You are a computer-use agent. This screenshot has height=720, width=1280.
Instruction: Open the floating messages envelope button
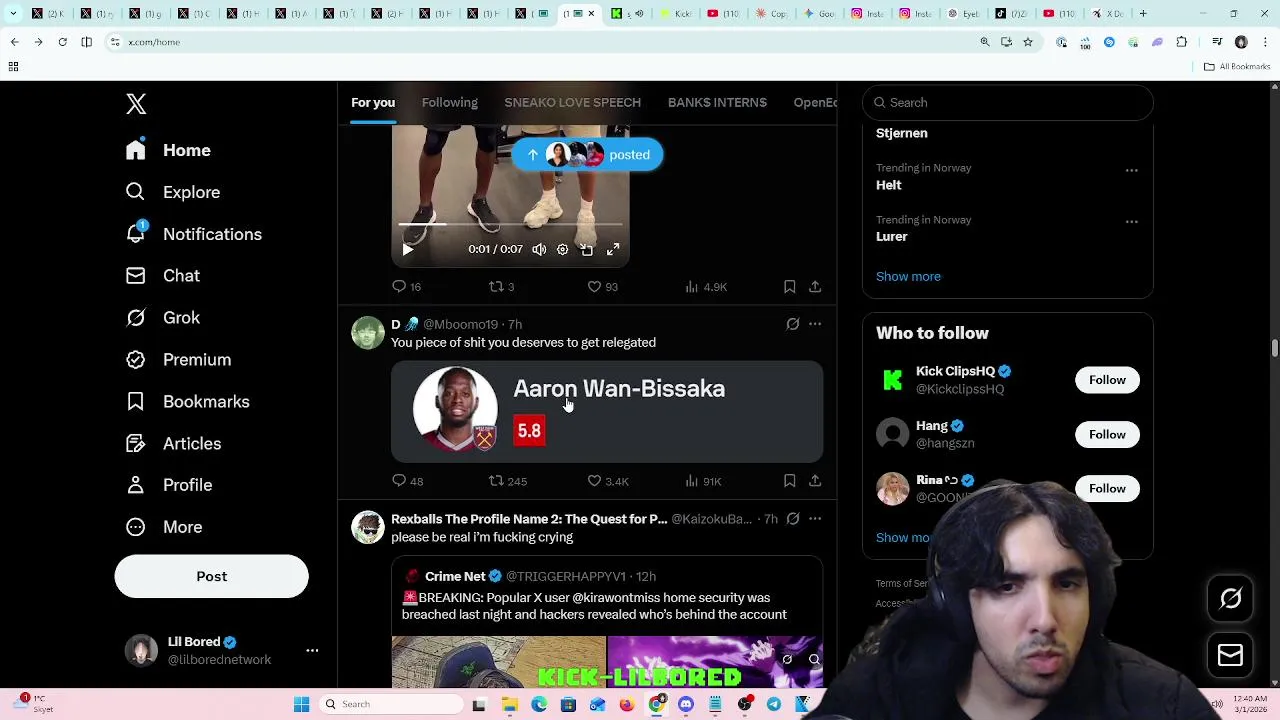pyautogui.click(x=1230, y=655)
